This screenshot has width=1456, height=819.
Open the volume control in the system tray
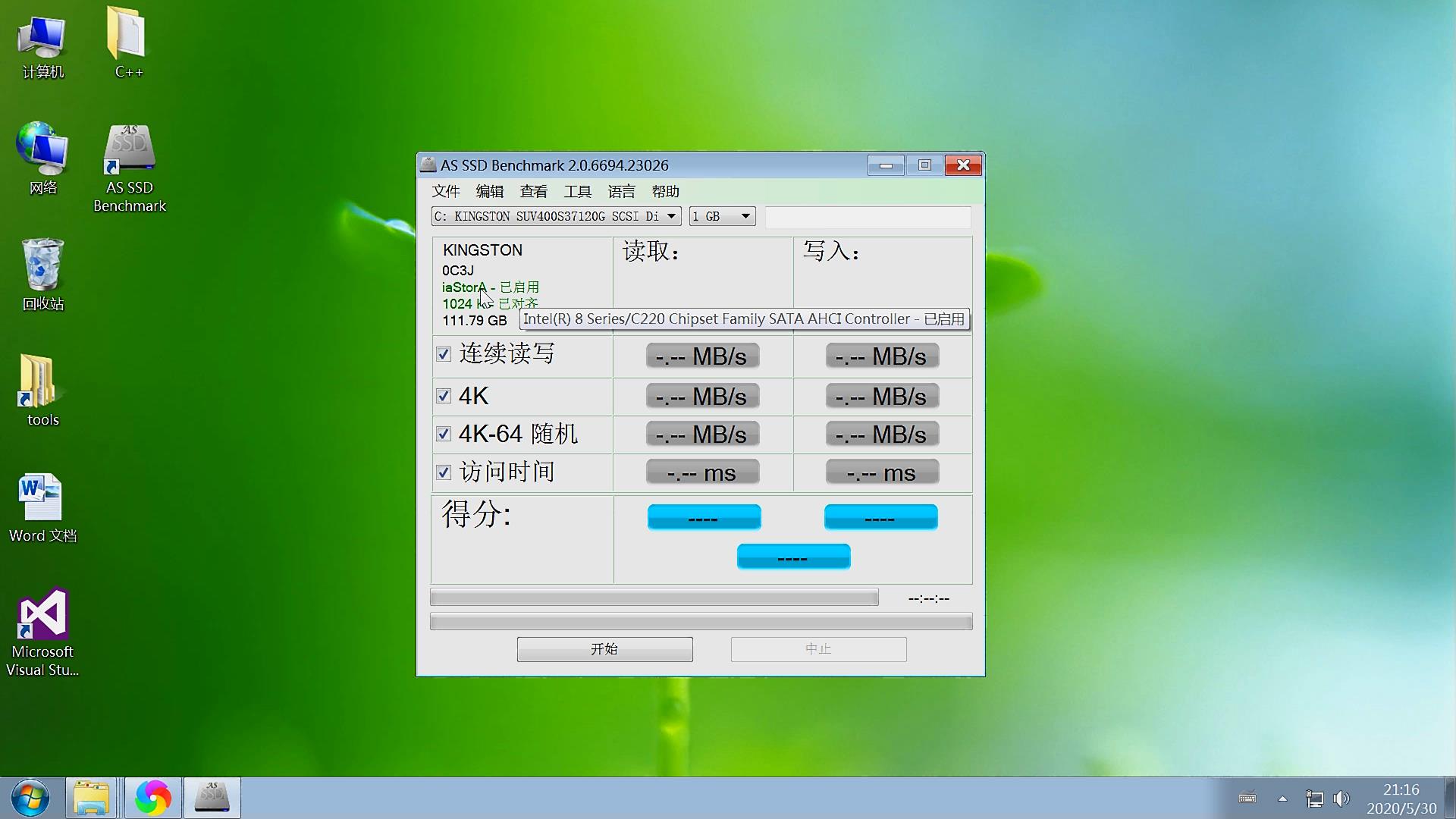(1341, 799)
